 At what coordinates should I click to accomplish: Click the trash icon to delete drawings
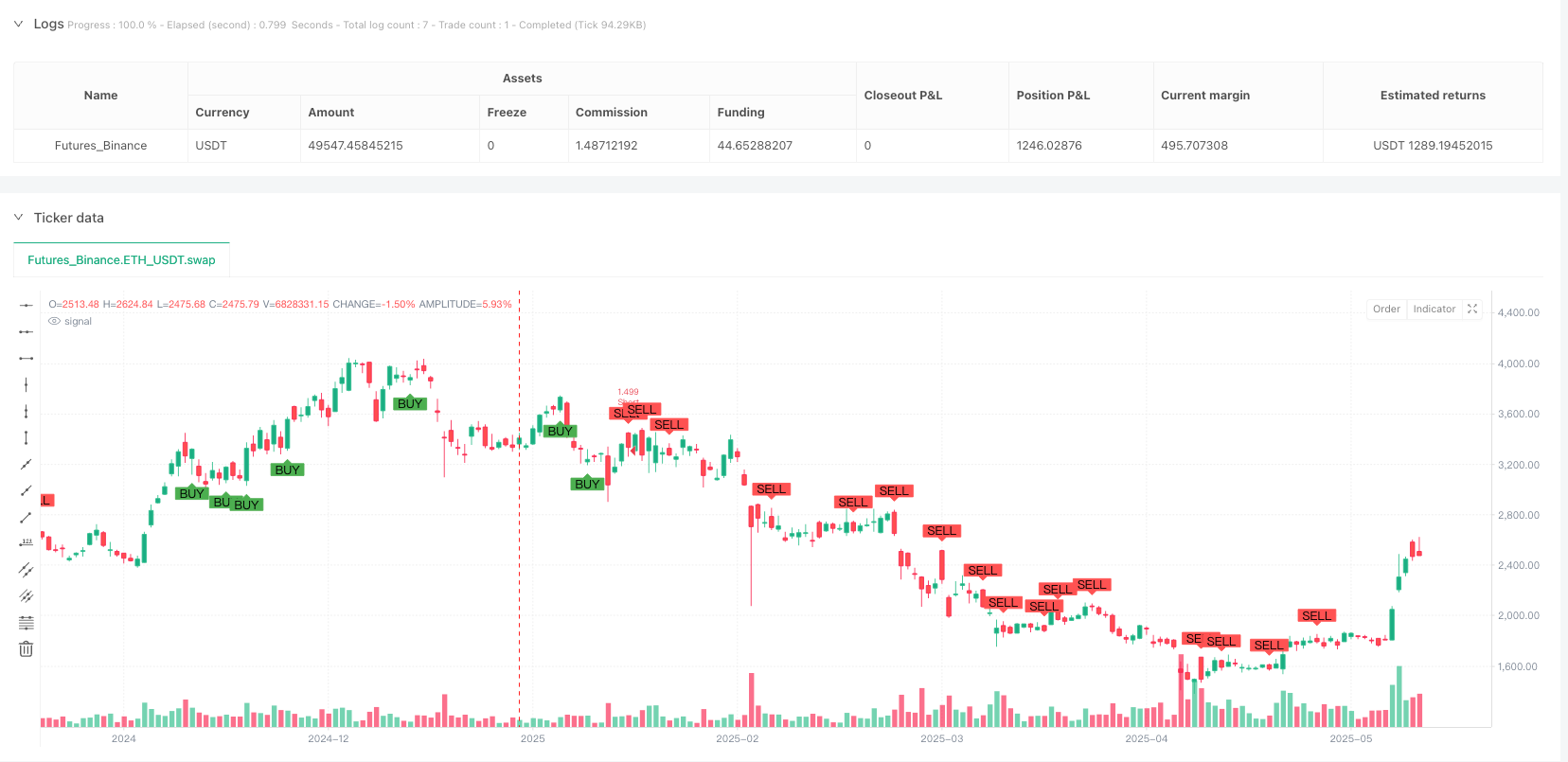point(27,649)
